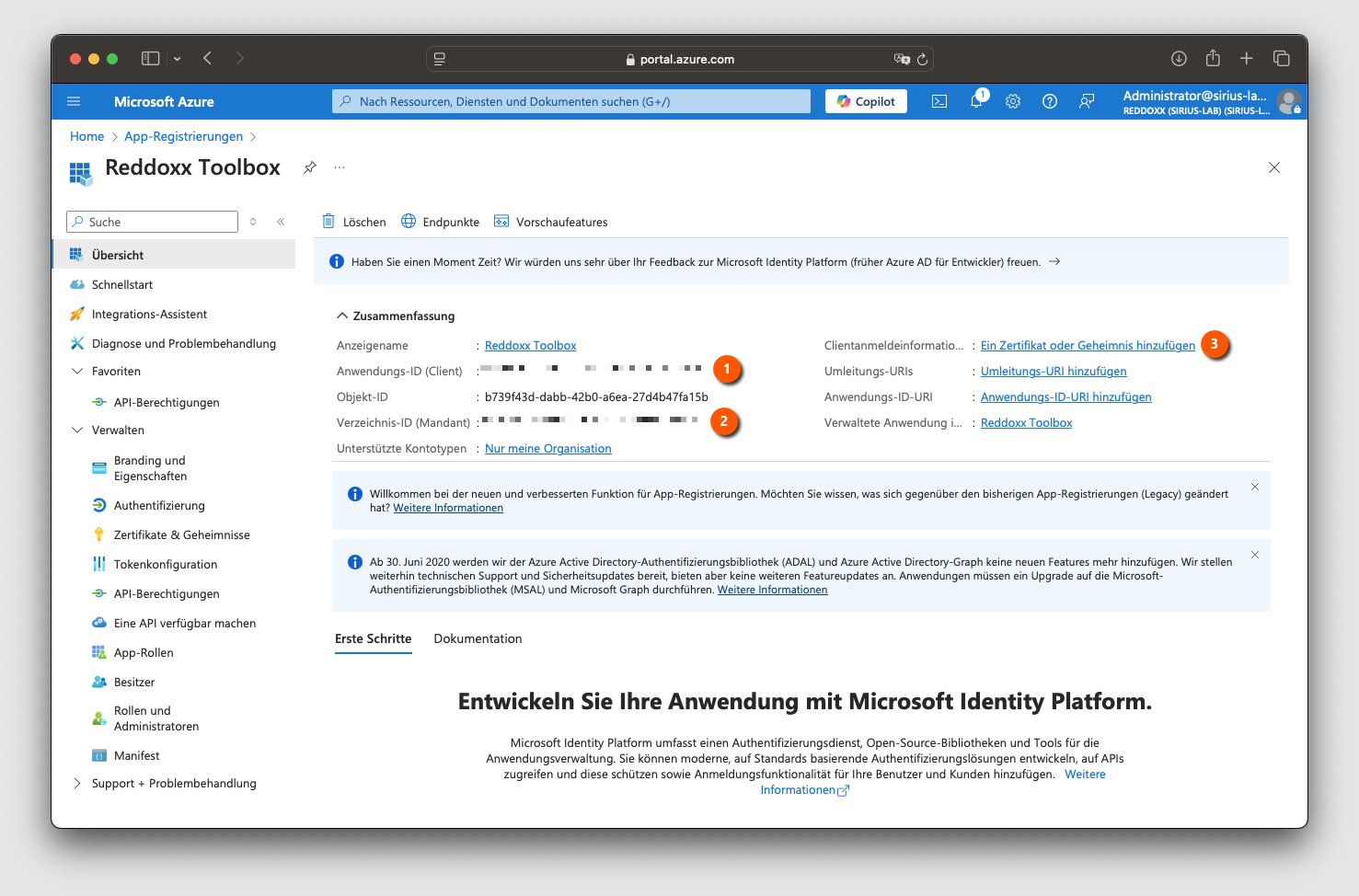Screen dimensions: 1359x896
Task: Click the Objekt-ID value b739f43d-dabb-42b0-a6ea-27d4b47fa15b
Action: [596, 396]
